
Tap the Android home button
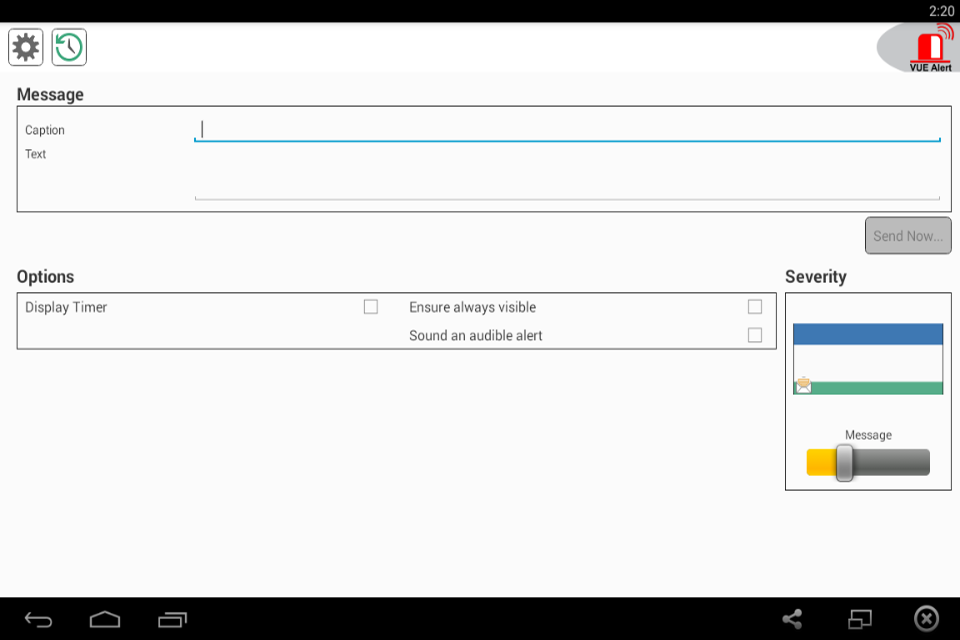coord(105,620)
